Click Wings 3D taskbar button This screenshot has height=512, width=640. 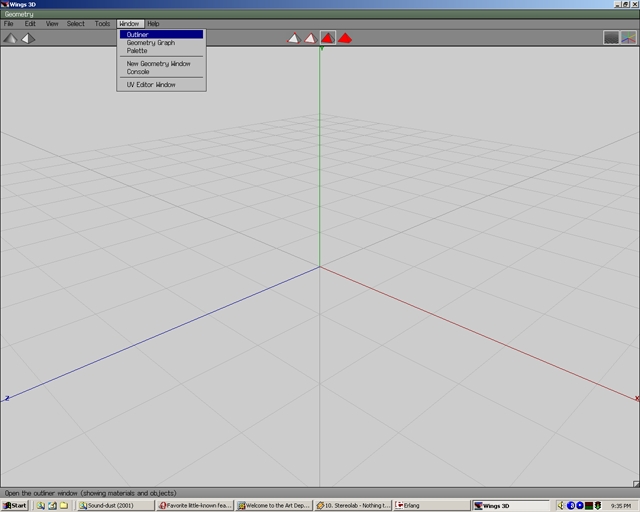511,505
